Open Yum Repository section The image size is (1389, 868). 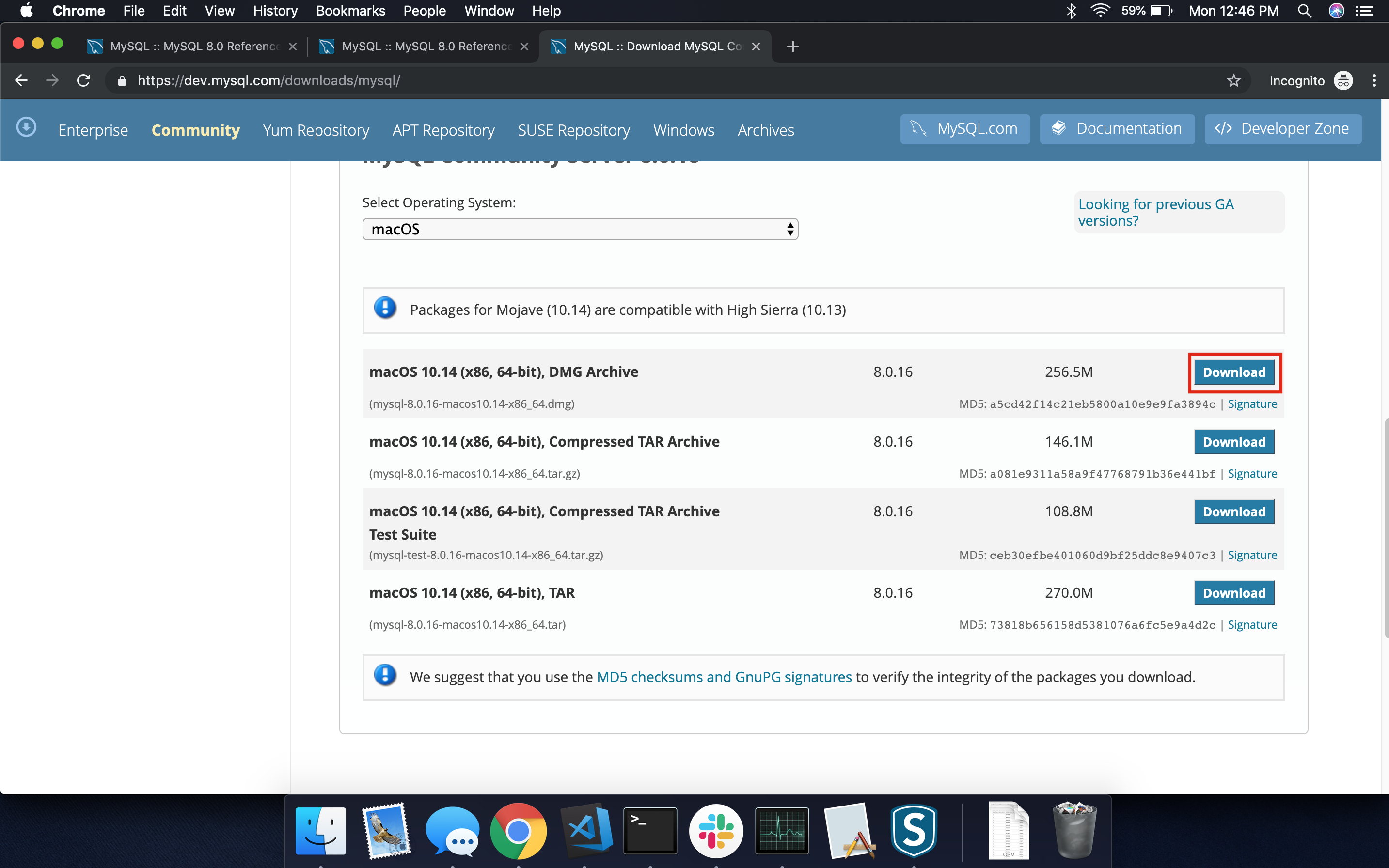pyautogui.click(x=315, y=129)
